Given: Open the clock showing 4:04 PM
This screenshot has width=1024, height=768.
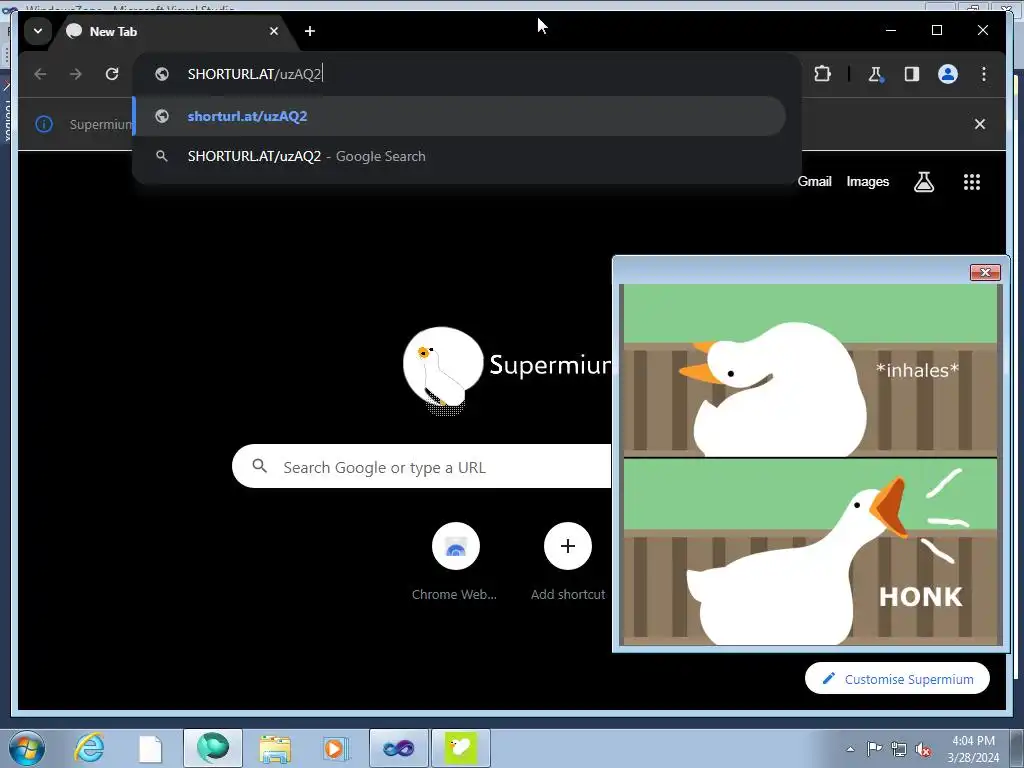Looking at the screenshot, I should 973,748.
